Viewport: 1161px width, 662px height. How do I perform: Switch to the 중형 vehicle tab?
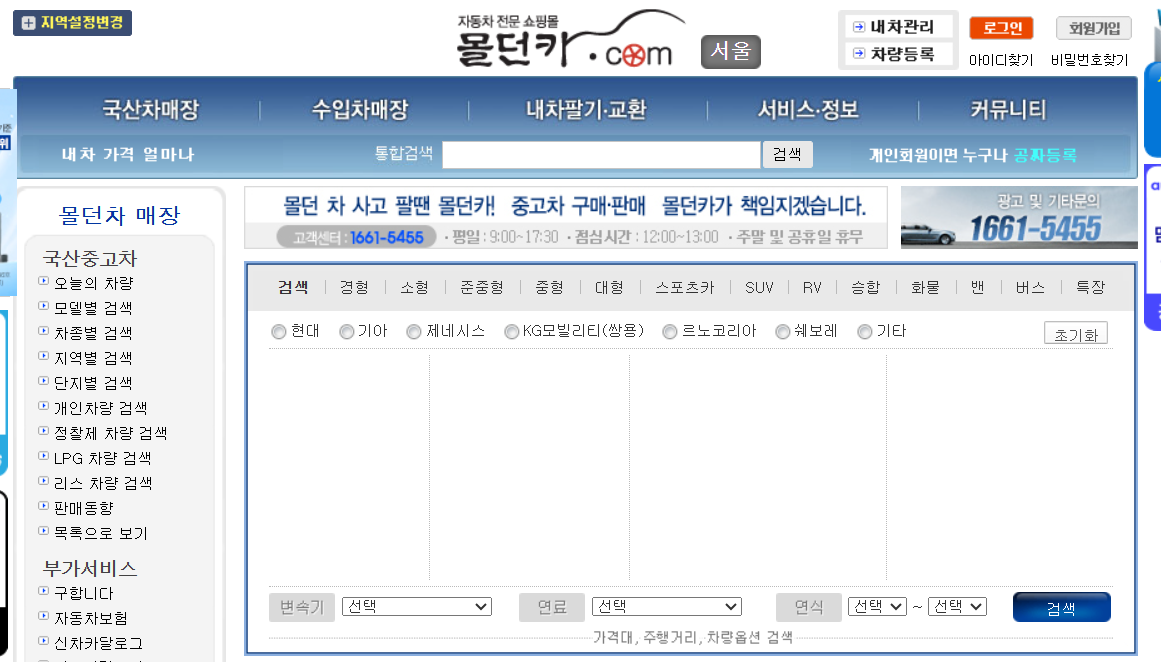[x=549, y=287]
